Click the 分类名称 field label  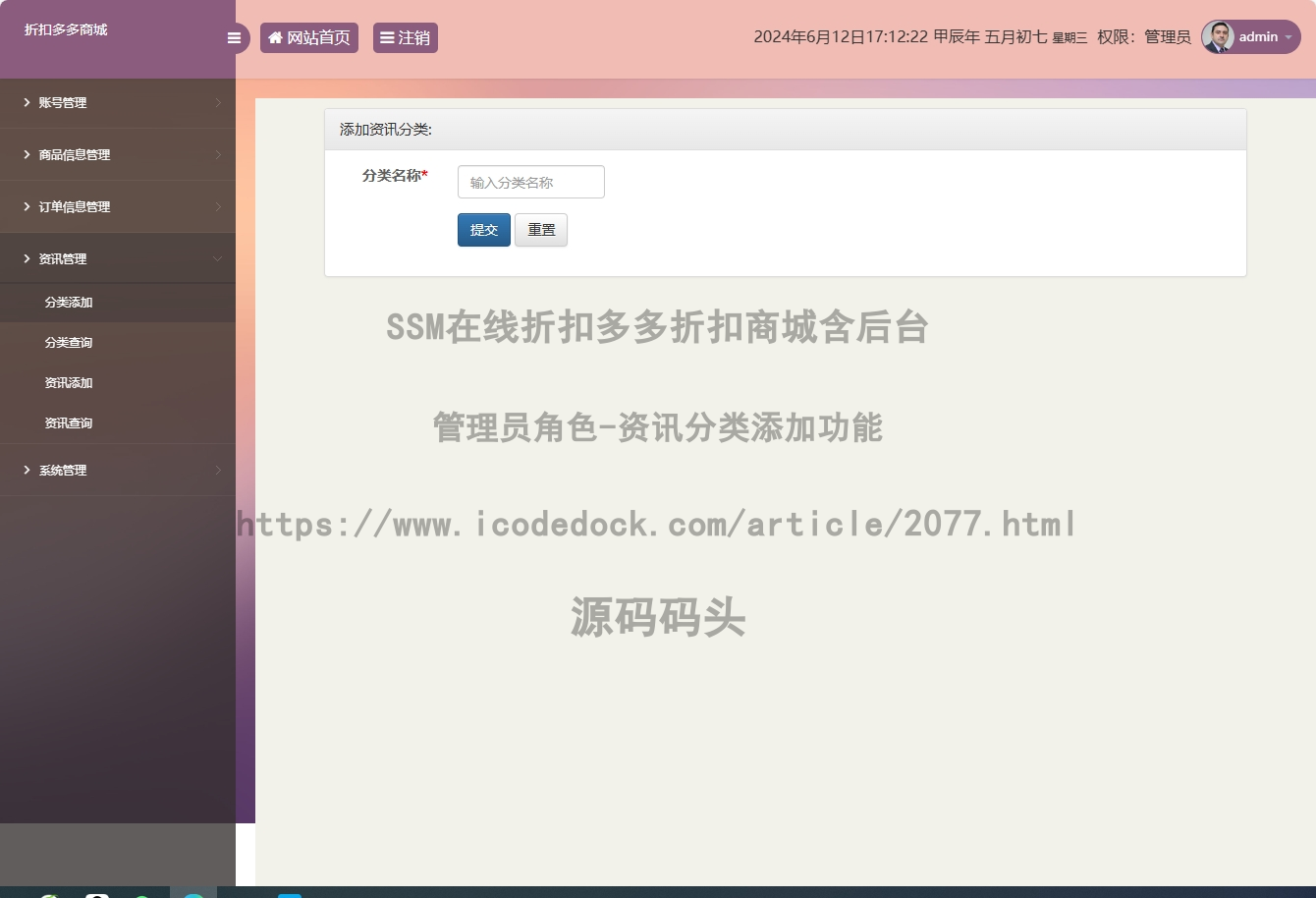395,176
